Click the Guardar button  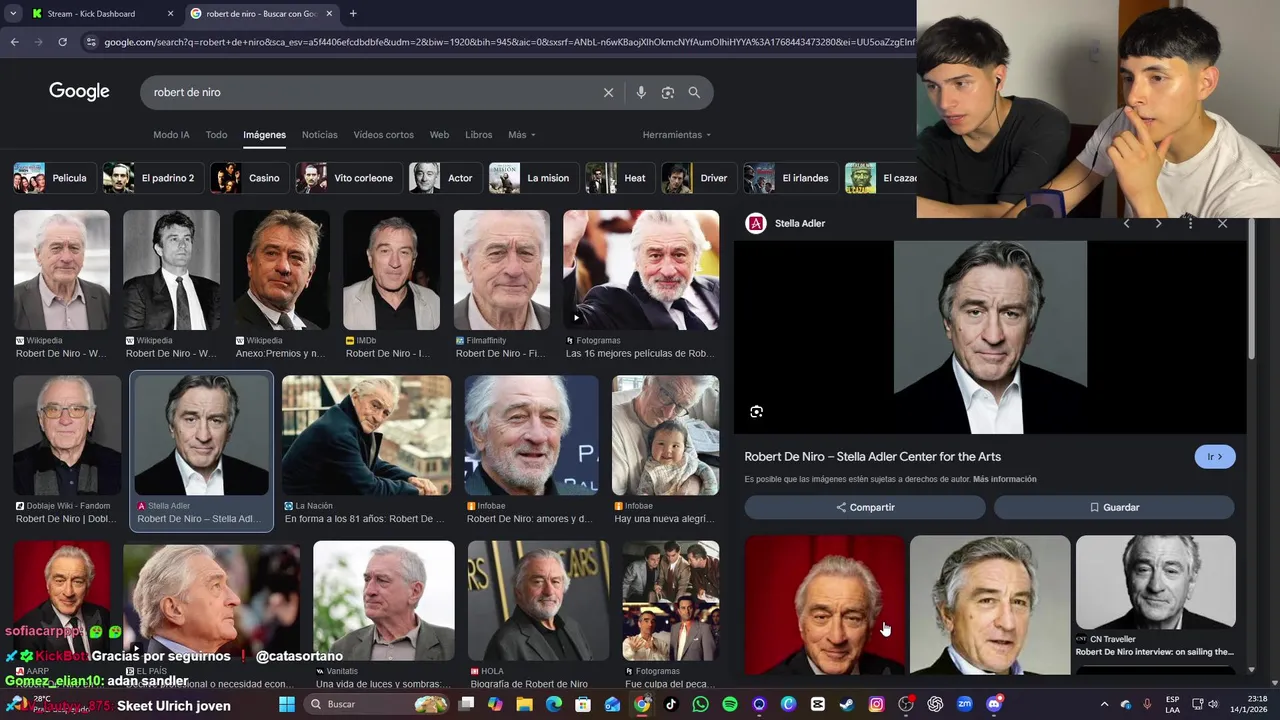point(1114,507)
